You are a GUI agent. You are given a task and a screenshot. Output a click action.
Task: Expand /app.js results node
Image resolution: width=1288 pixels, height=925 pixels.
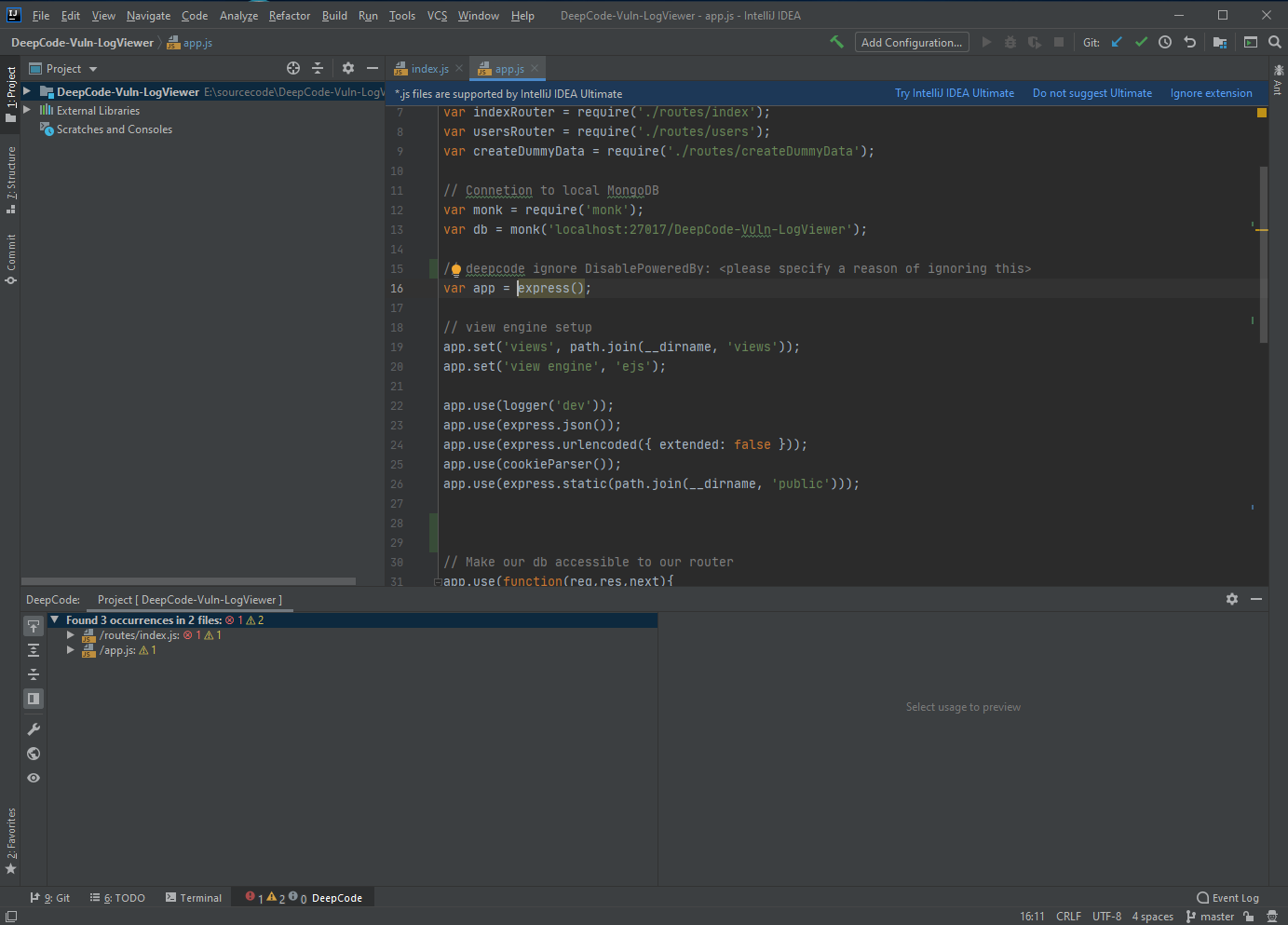[x=70, y=650]
